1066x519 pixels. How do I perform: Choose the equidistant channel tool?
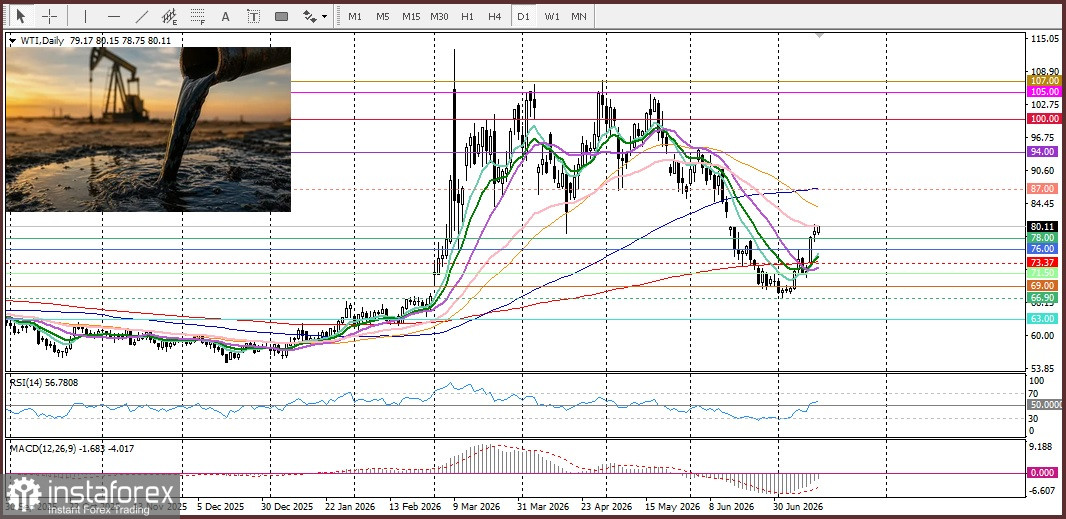(x=169, y=16)
